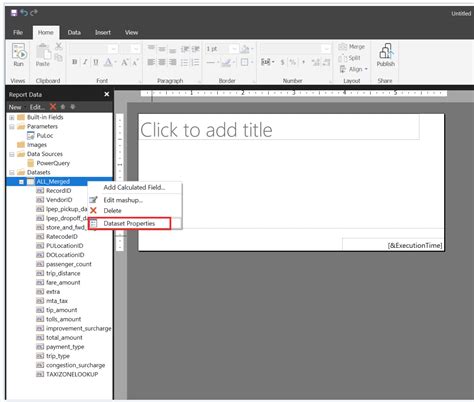The width and height of the screenshot is (474, 402).
Task: Toggle italic formatting
Action: [85, 62]
